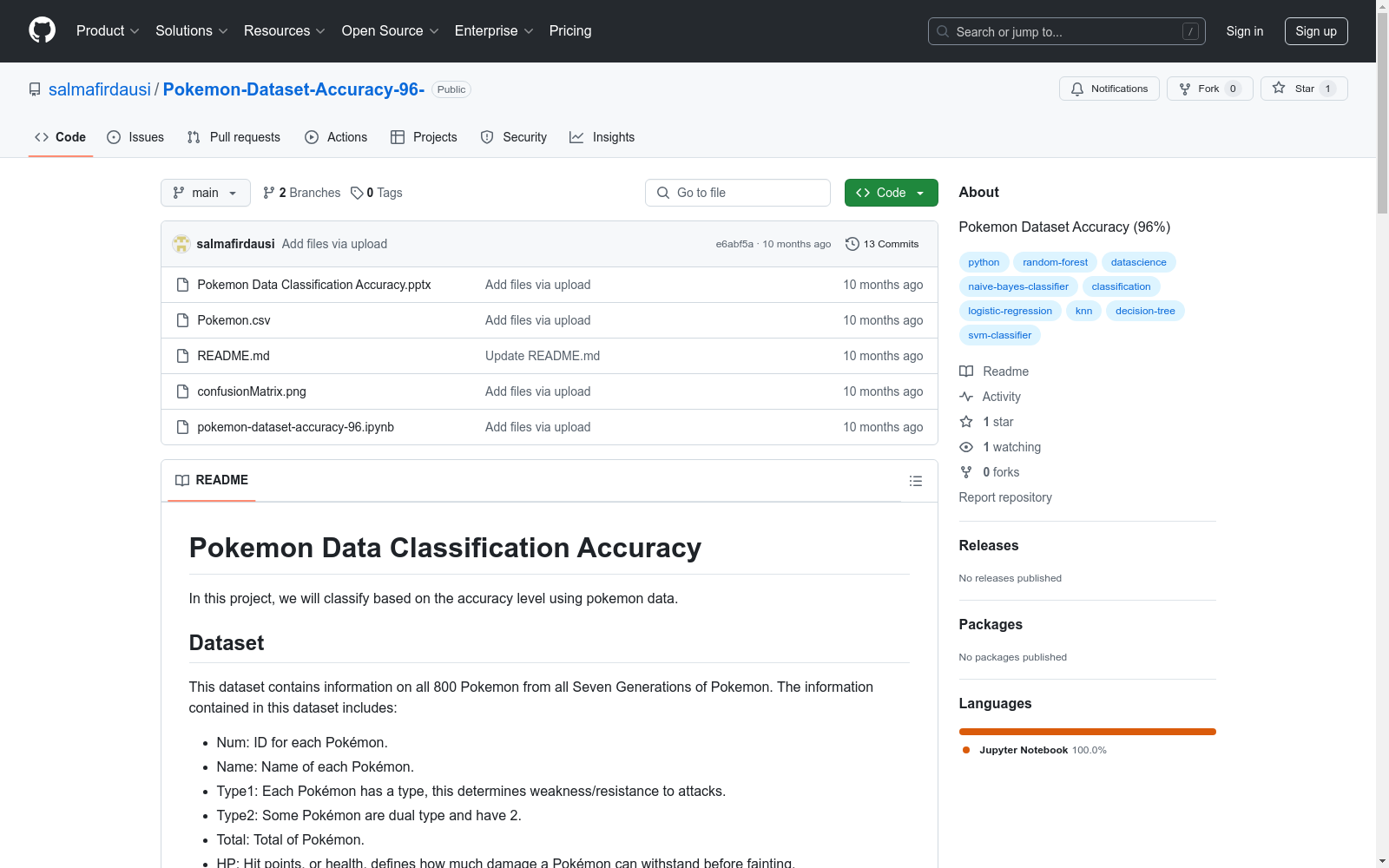Open the main branch selector dropdown
The image size is (1389, 868).
point(206,193)
